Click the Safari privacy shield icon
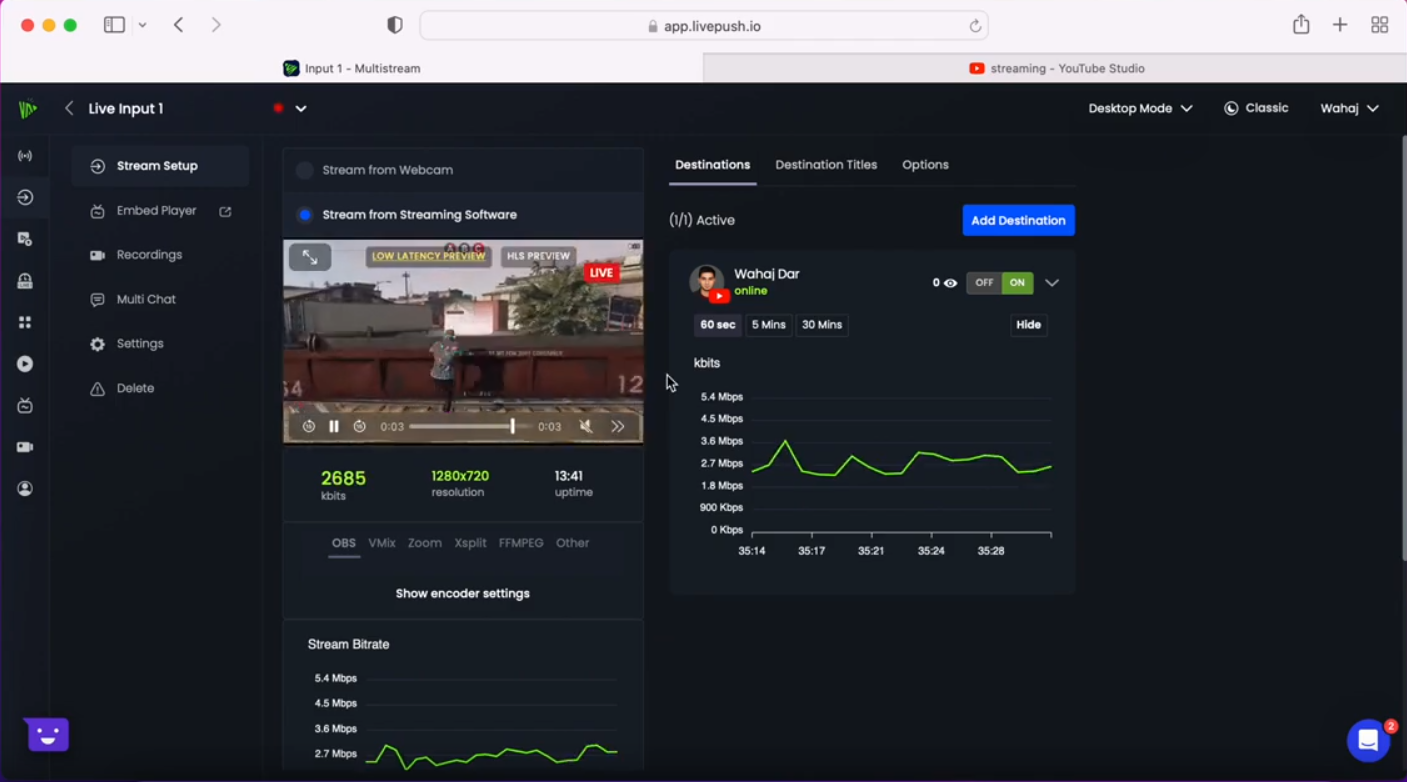Image resolution: width=1407 pixels, height=782 pixels. [x=395, y=25]
